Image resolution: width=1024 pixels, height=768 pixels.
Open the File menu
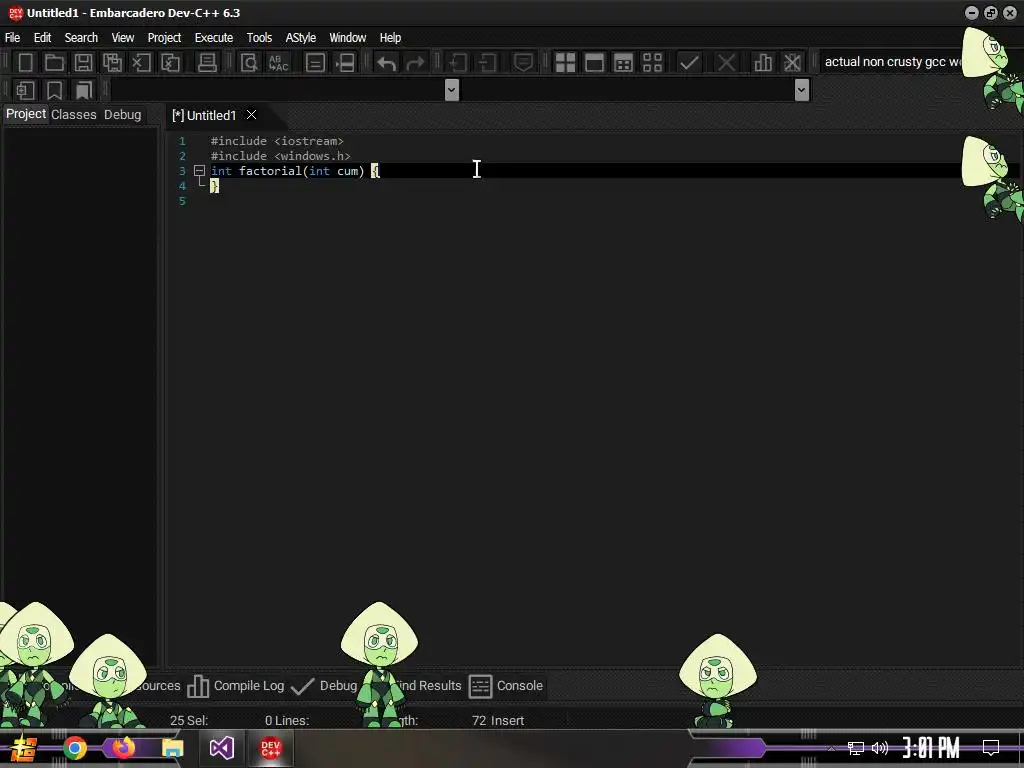click(x=12, y=38)
